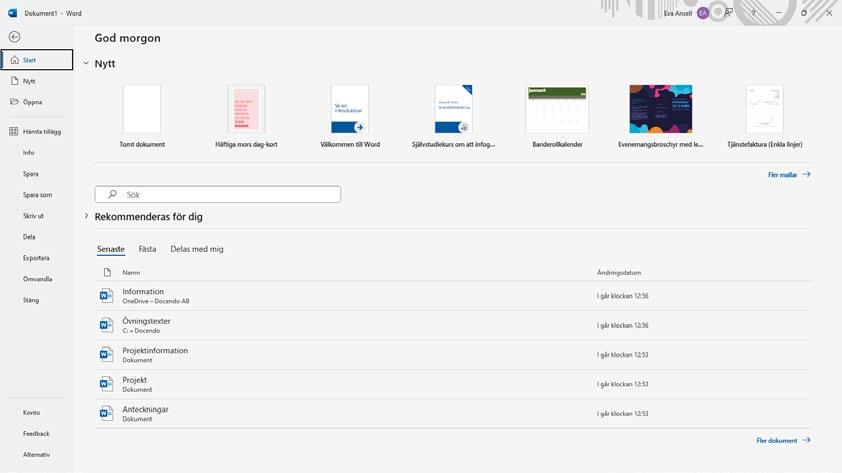Open the Information document name
The image size is (842, 473).
point(143,292)
